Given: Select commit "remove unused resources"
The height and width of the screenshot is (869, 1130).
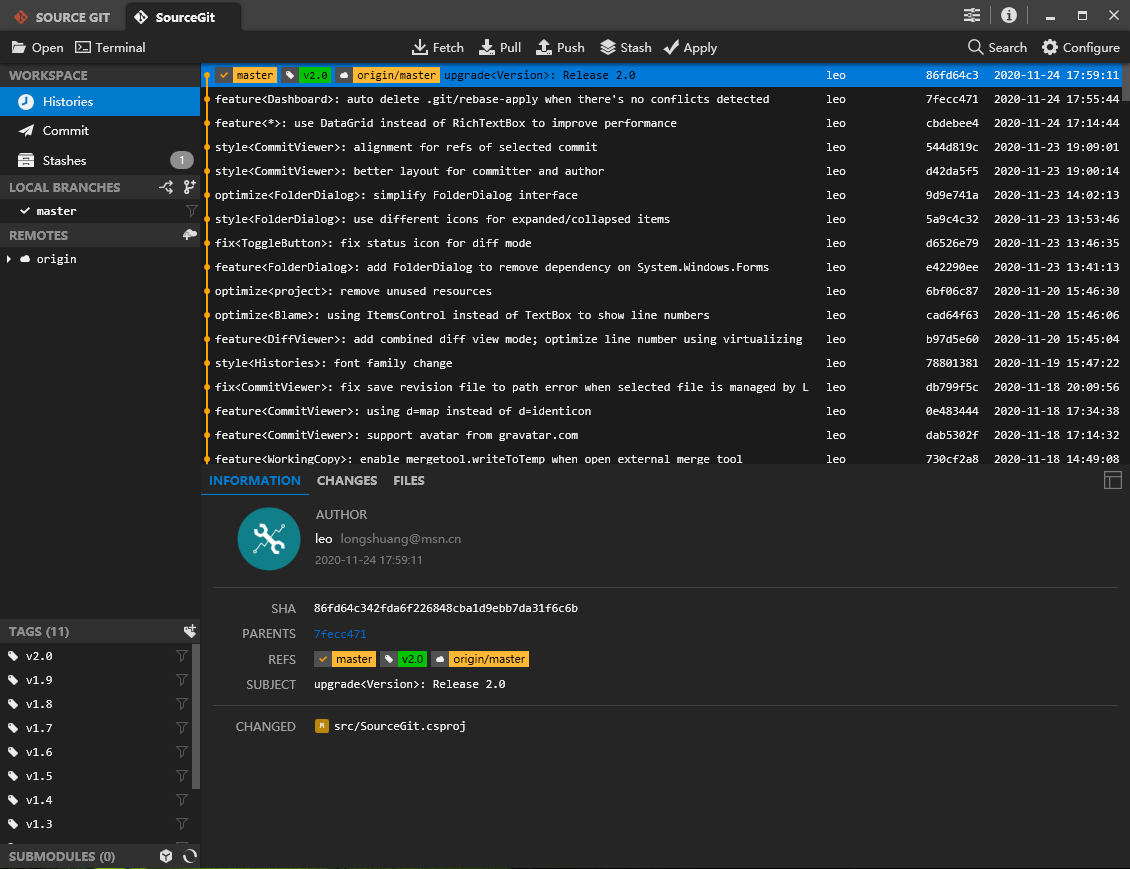Looking at the screenshot, I should [x=662, y=291].
